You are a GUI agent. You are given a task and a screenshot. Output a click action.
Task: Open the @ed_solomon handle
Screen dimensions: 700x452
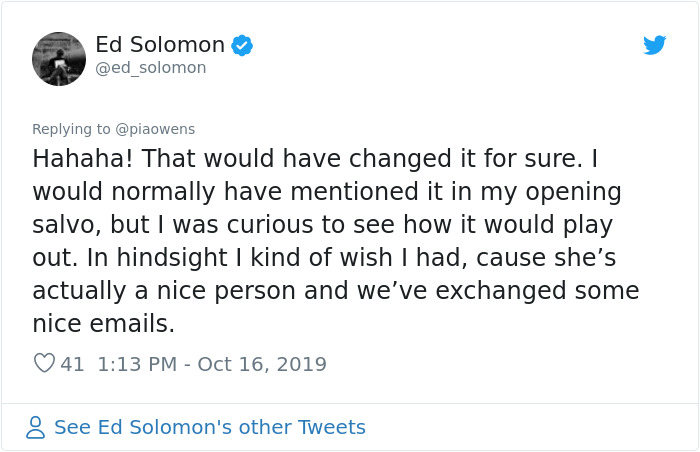point(150,68)
